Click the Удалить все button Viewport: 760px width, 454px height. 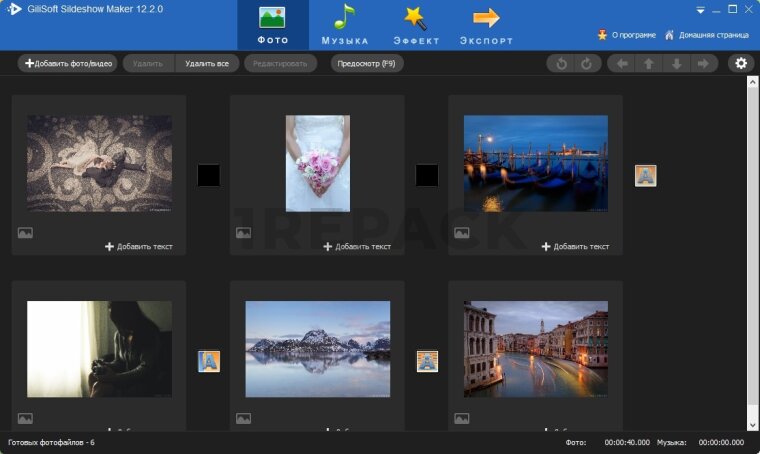pyautogui.click(x=207, y=64)
